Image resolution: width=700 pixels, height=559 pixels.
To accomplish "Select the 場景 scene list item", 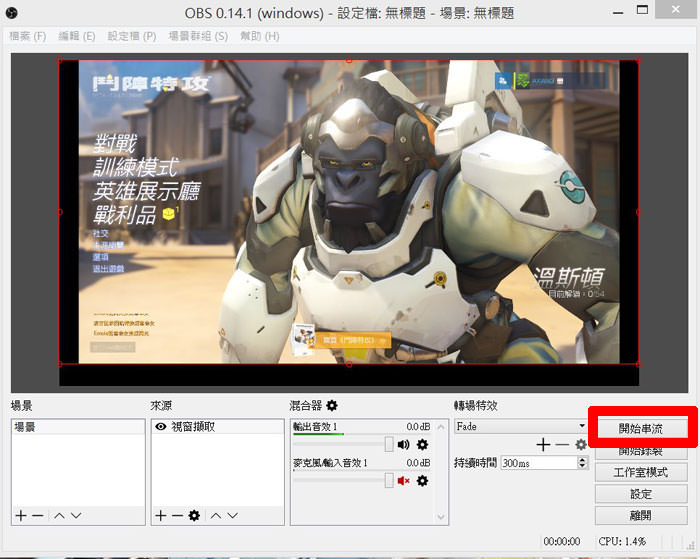I will [78, 427].
